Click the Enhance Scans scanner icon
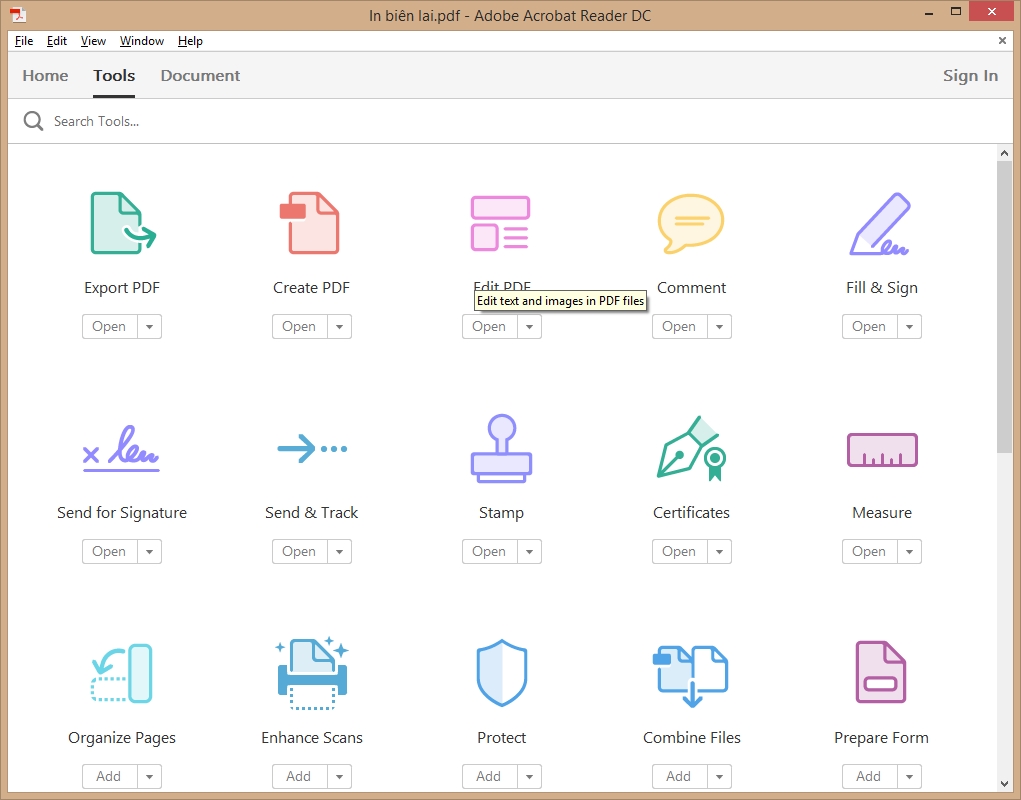1021x800 pixels. coord(312,673)
